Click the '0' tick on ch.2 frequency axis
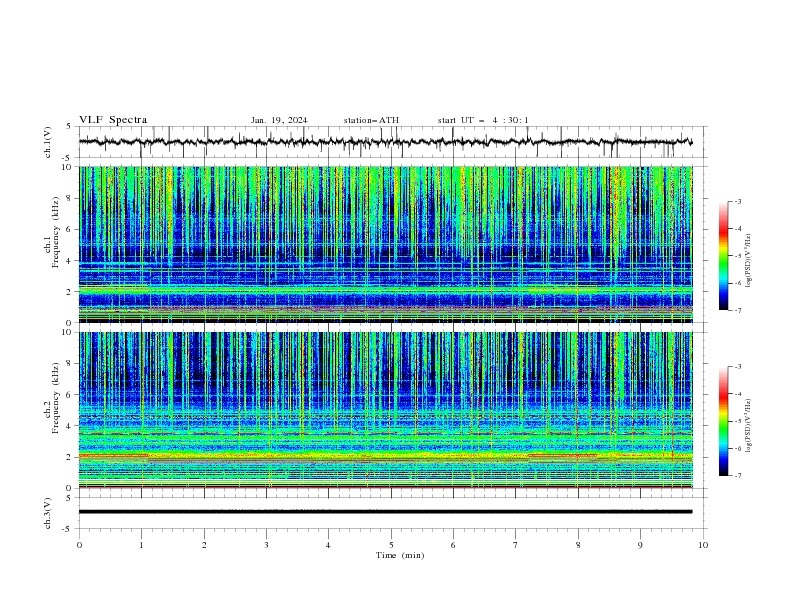 point(71,488)
